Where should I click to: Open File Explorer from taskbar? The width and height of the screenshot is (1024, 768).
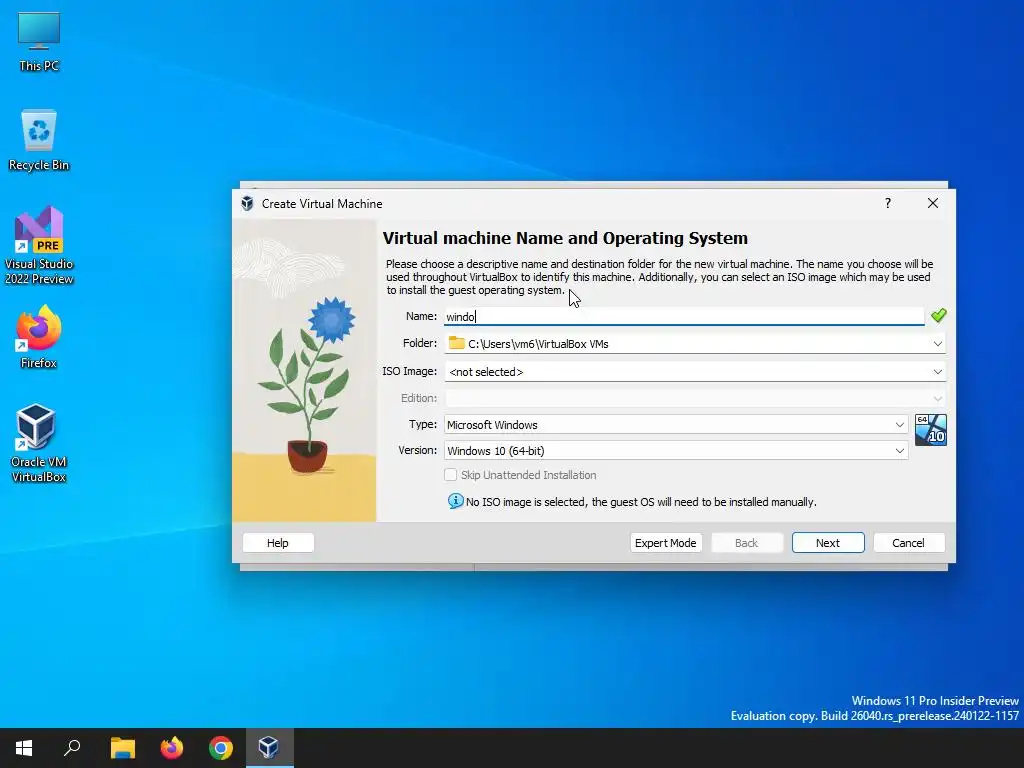tap(122, 748)
